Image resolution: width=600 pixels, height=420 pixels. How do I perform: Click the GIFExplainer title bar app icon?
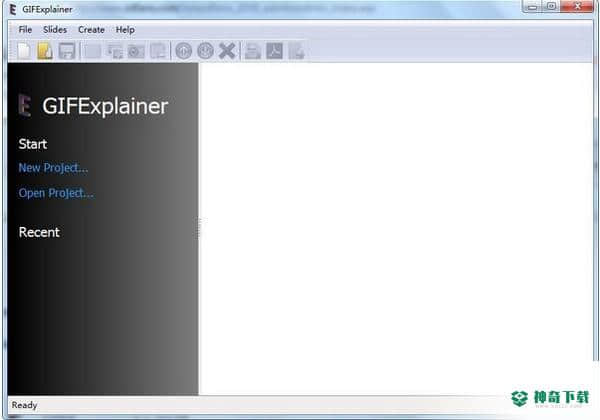click(x=13, y=9)
